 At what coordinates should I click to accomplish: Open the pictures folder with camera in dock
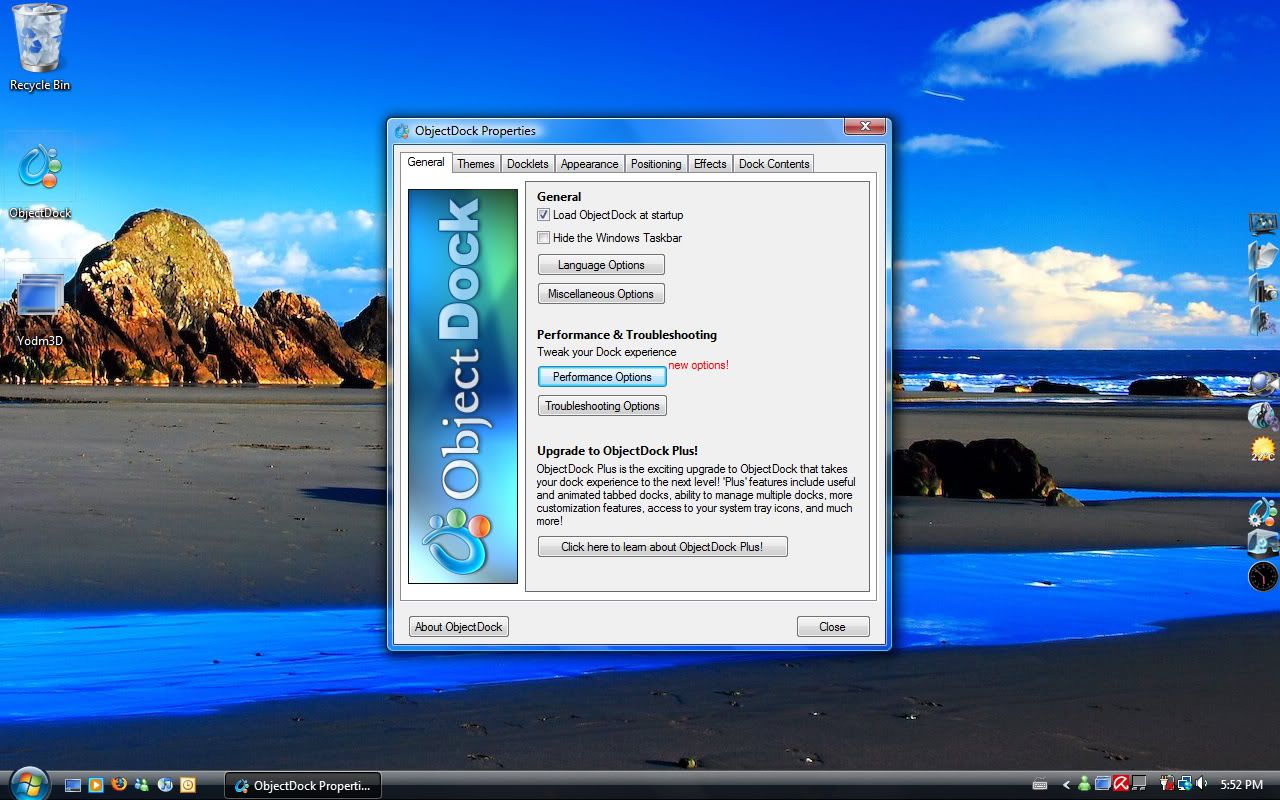[1262, 288]
